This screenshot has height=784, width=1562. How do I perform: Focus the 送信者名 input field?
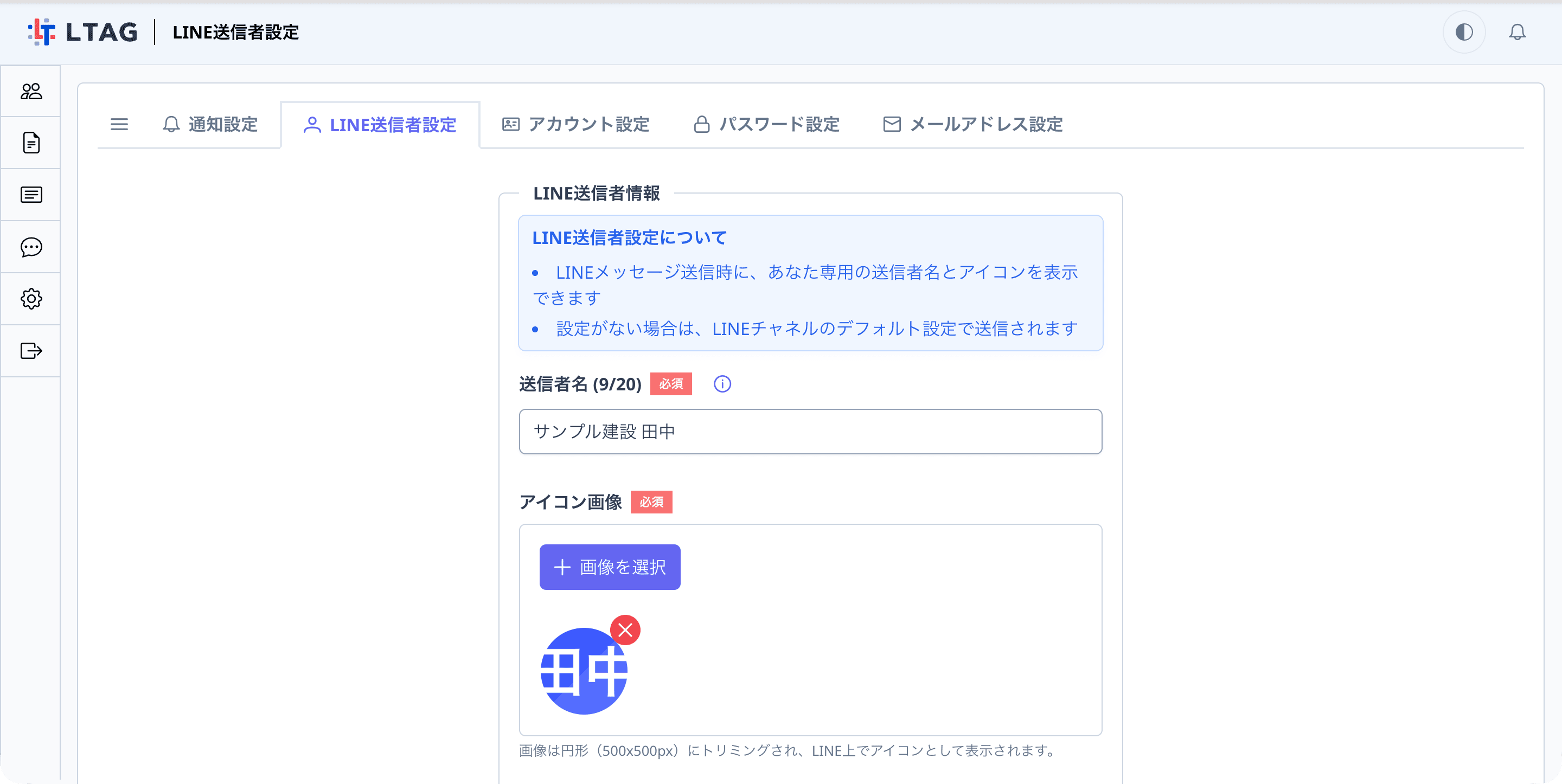810,432
